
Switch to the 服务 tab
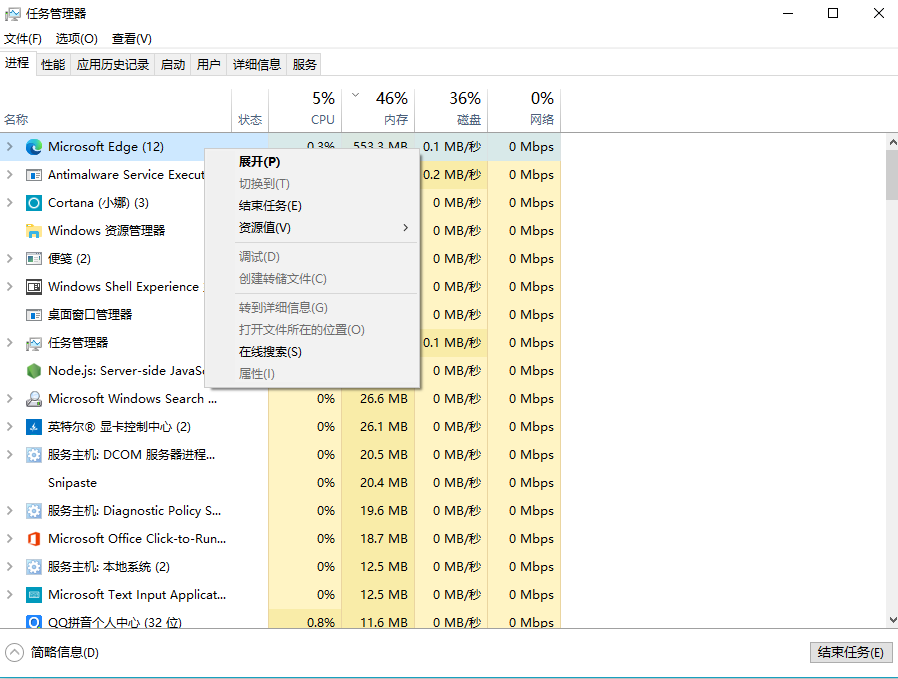(x=304, y=65)
